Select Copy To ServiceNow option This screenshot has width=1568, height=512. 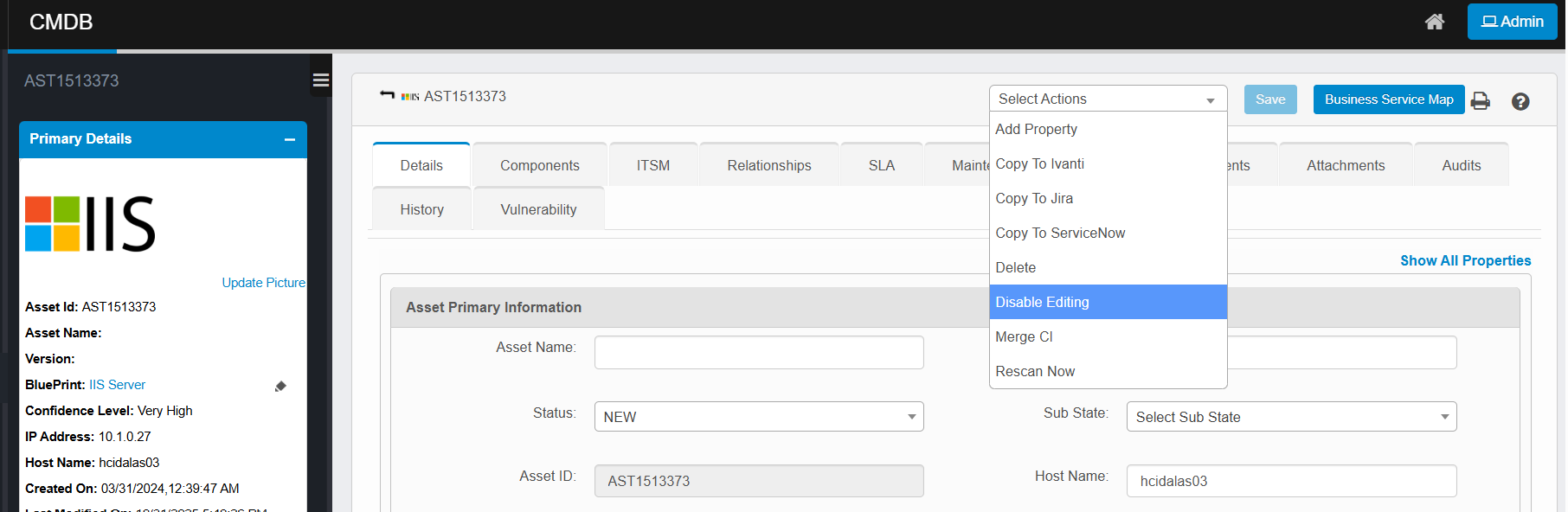coord(1060,233)
